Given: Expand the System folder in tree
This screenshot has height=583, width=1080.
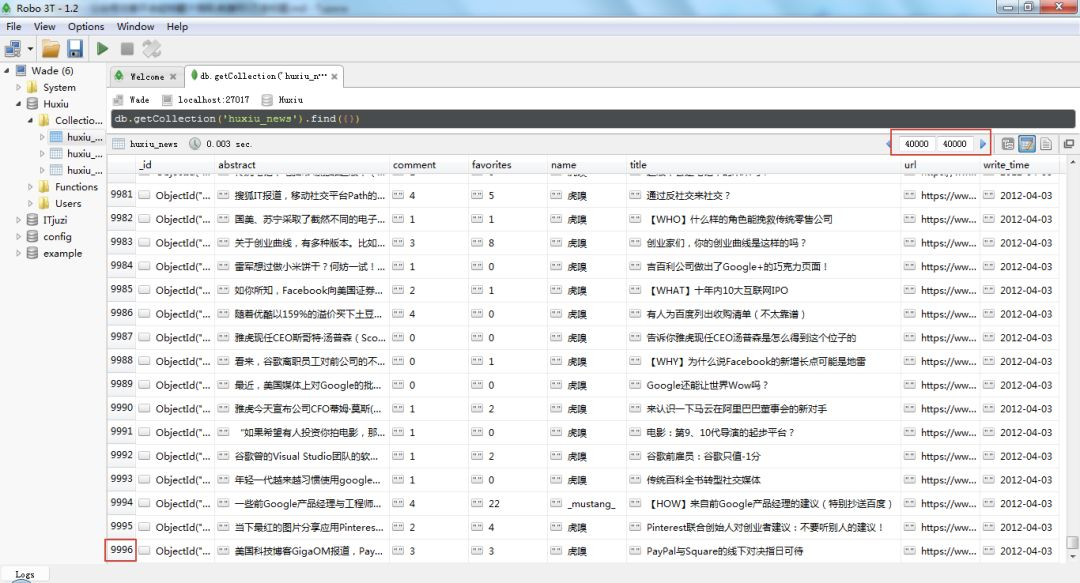Looking at the screenshot, I should click(x=19, y=88).
